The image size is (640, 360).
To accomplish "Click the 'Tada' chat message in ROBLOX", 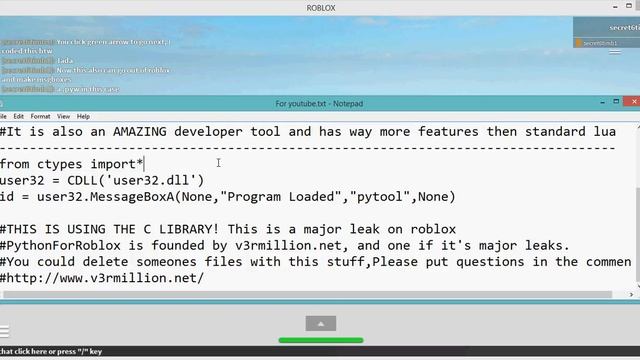I will click(37, 61).
